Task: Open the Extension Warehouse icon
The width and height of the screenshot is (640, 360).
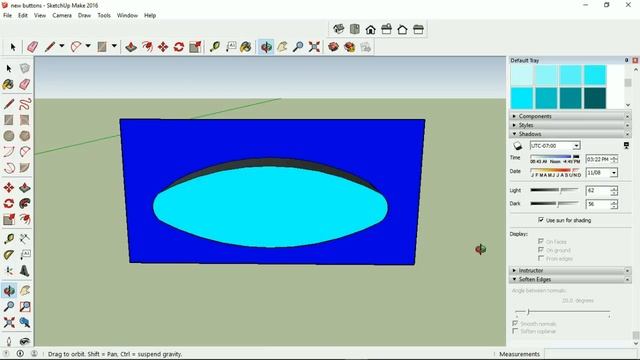Action: pyautogui.click(x=349, y=47)
